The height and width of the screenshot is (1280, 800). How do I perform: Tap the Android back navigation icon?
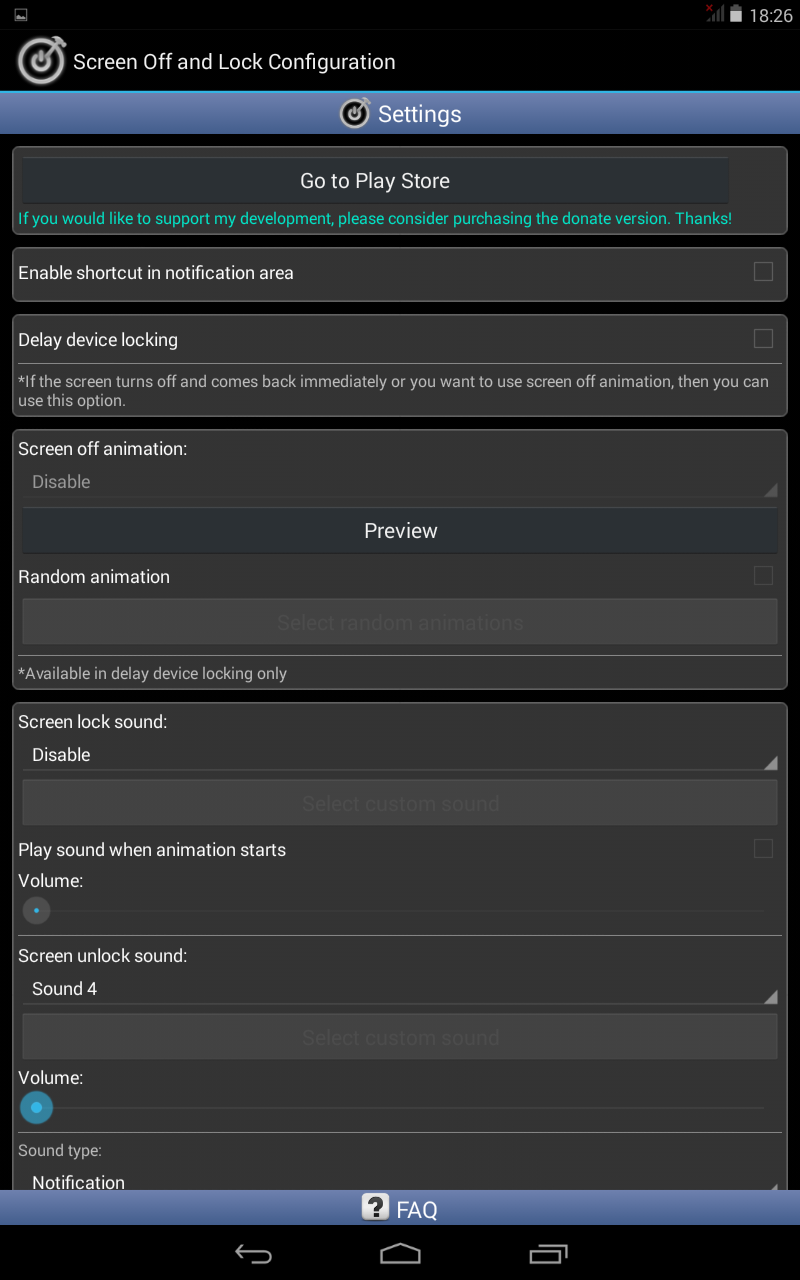point(253,1253)
